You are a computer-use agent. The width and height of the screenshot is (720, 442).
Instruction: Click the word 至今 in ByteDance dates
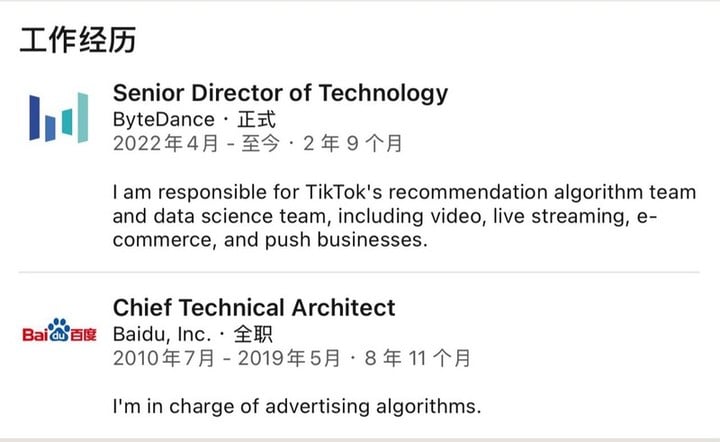point(260,143)
